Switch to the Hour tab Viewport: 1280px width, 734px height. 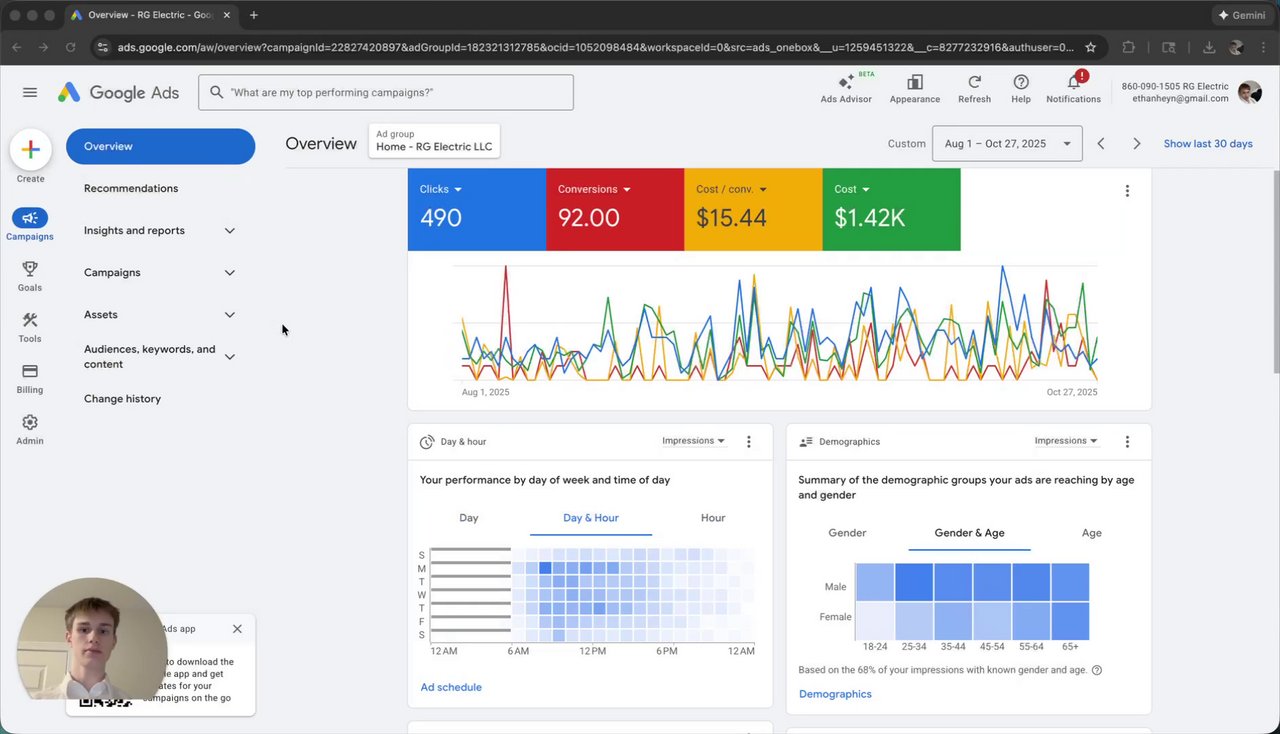(713, 518)
